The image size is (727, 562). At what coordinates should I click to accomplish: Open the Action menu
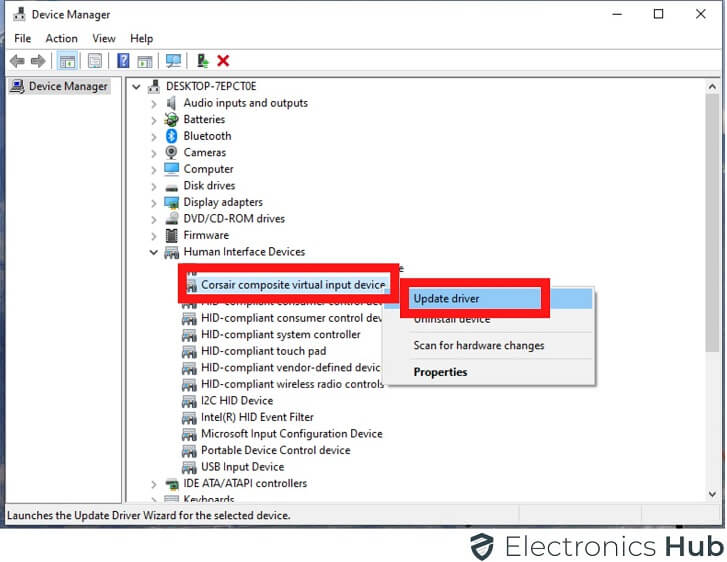(61, 39)
